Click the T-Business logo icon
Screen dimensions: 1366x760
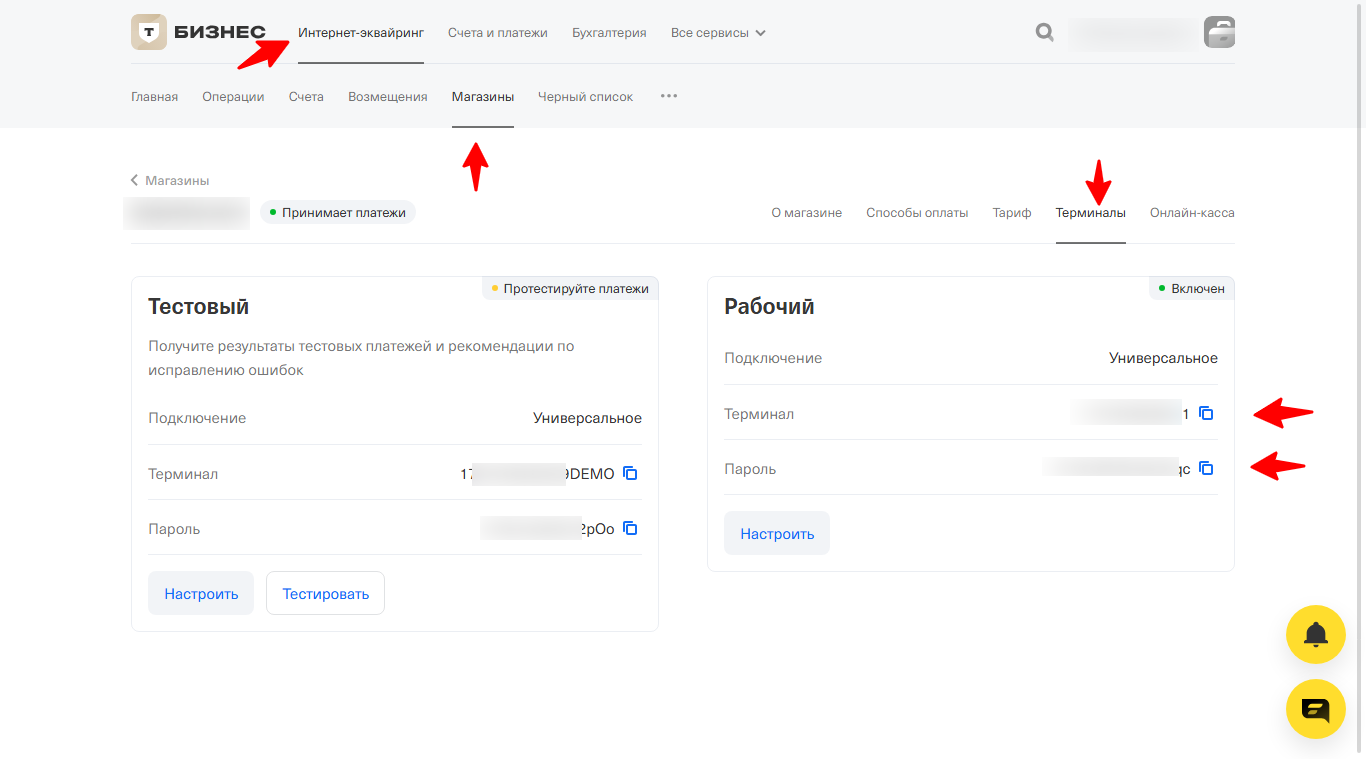coord(149,32)
